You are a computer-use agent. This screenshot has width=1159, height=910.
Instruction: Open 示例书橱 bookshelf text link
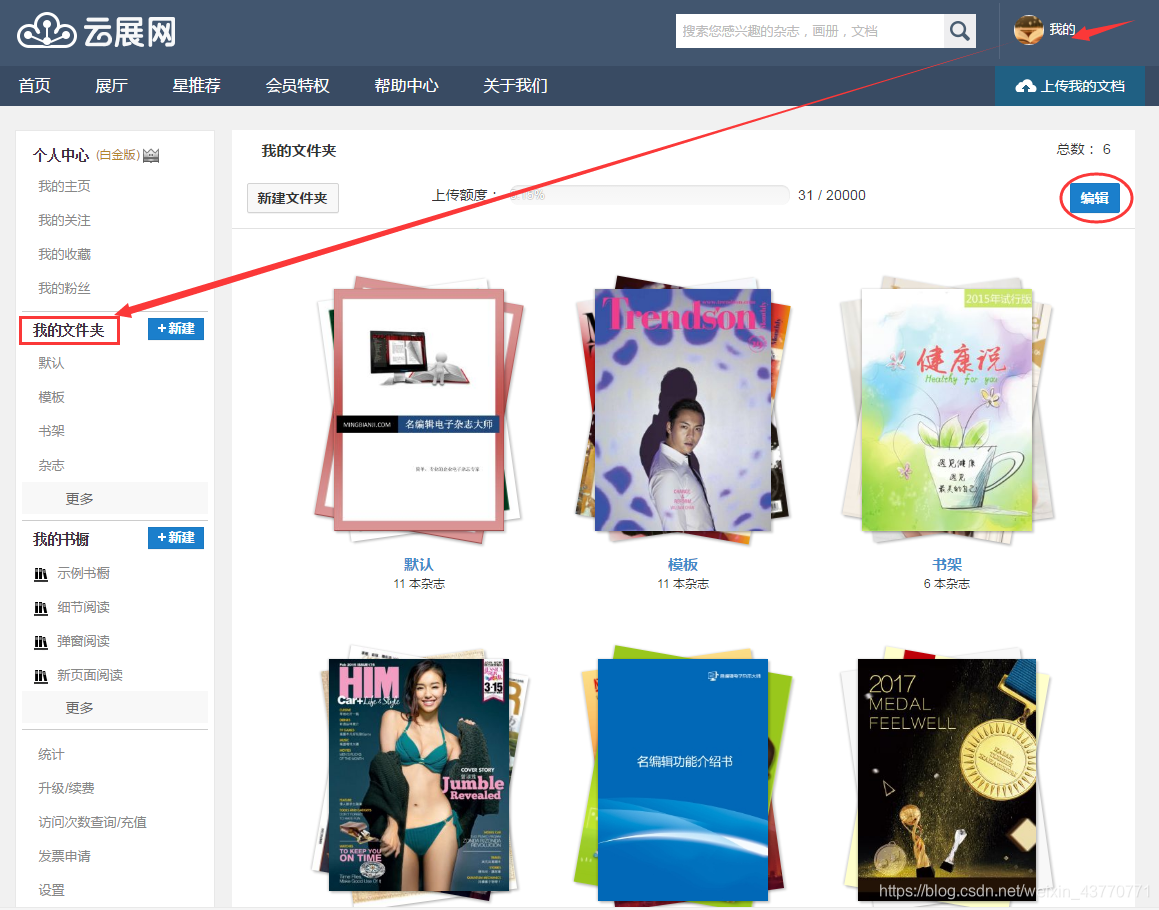84,574
